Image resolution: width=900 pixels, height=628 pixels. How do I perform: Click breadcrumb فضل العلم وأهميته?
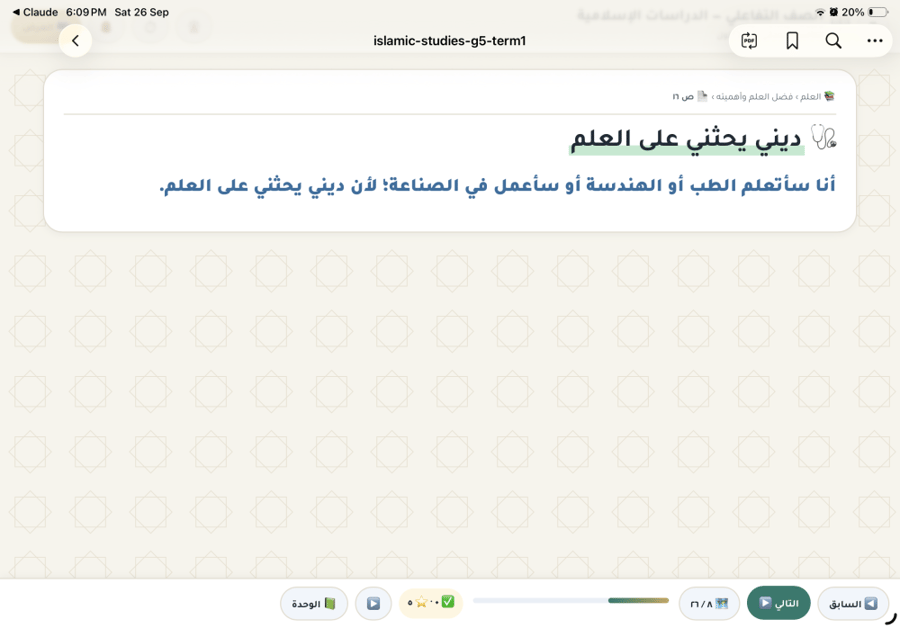point(754,96)
